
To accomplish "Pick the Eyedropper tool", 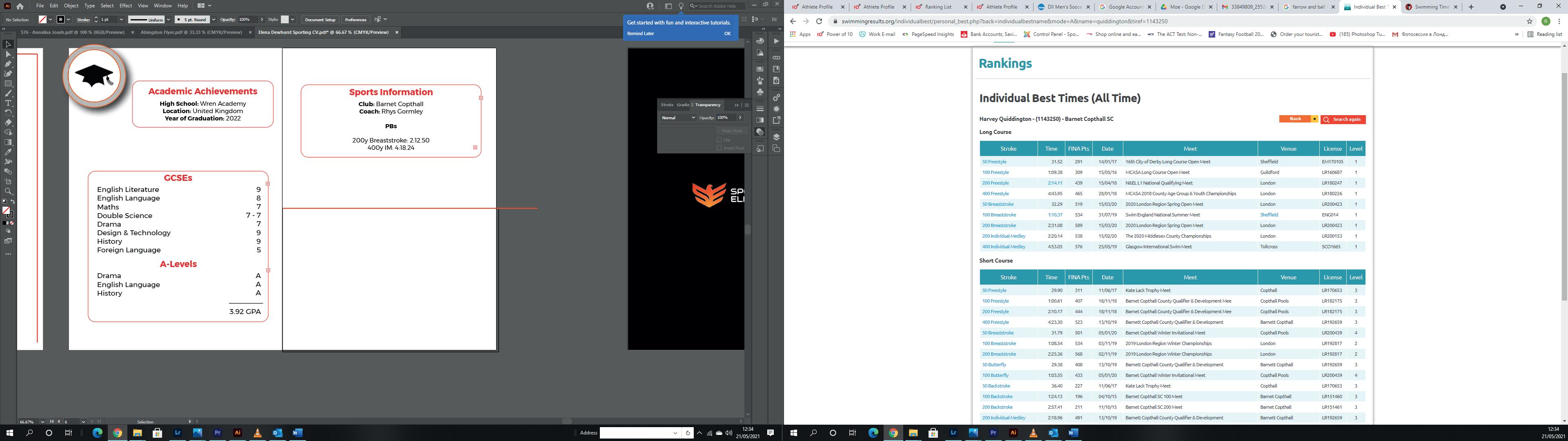I will click(x=8, y=151).
